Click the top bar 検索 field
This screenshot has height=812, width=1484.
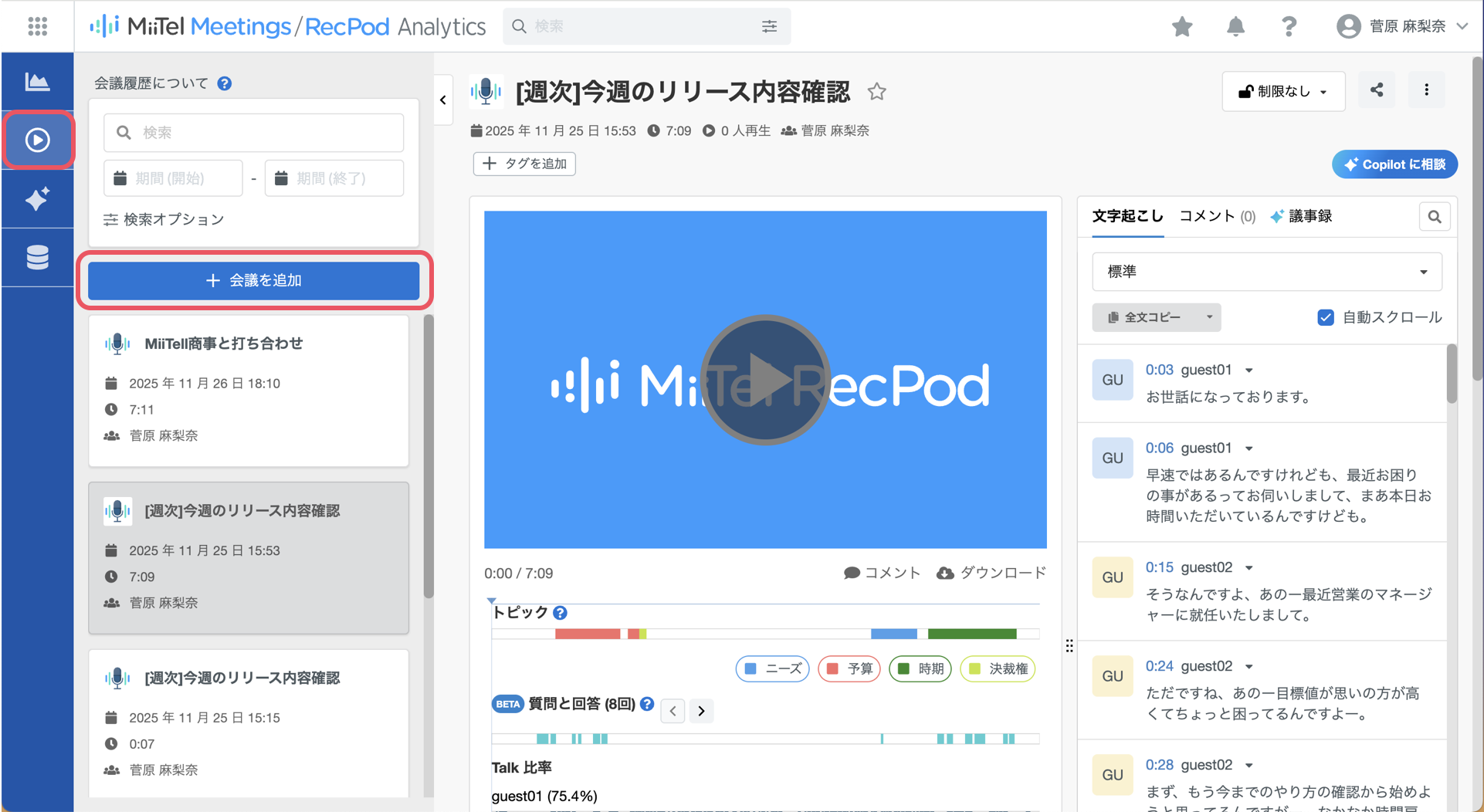(x=646, y=26)
